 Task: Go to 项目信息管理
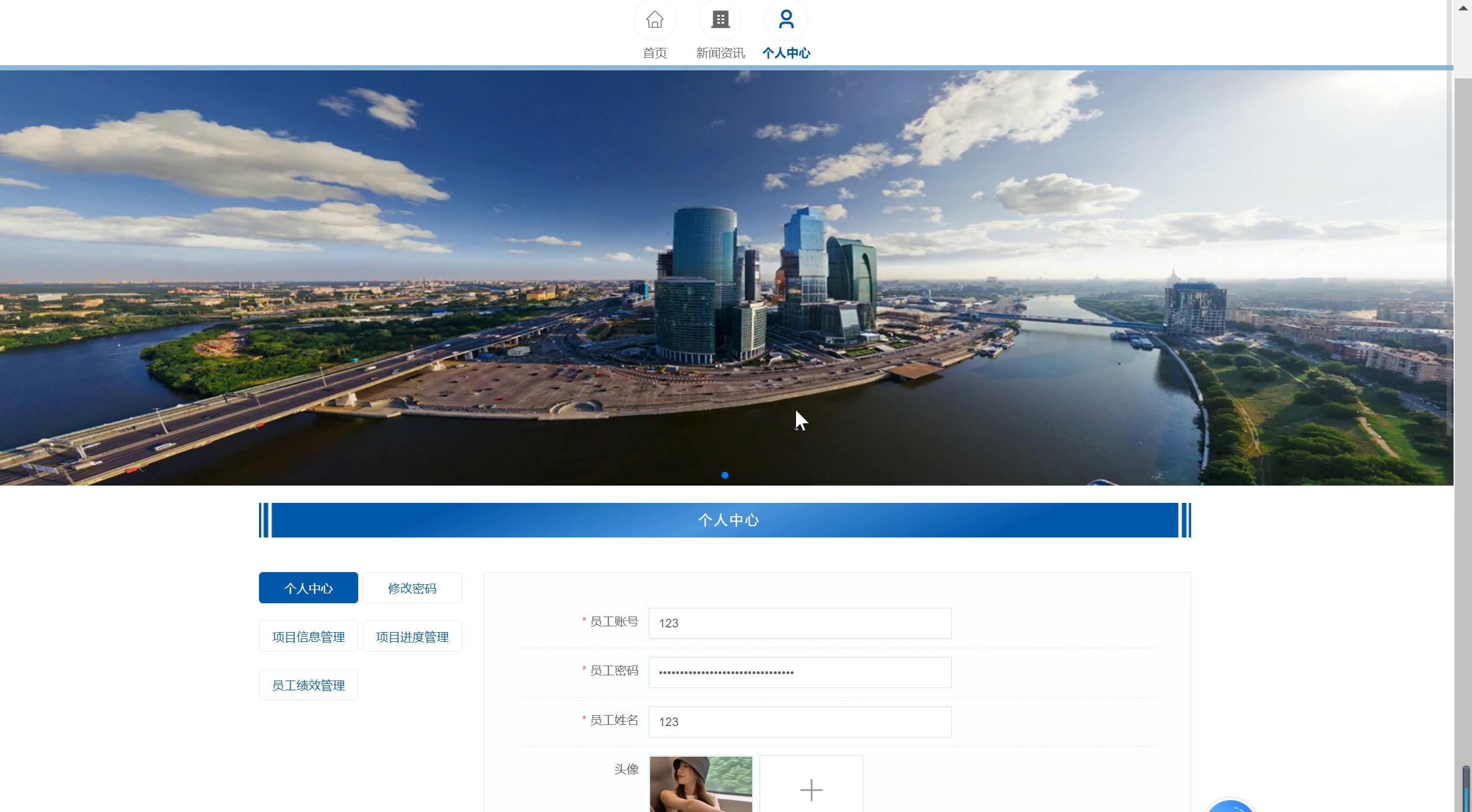click(x=308, y=637)
